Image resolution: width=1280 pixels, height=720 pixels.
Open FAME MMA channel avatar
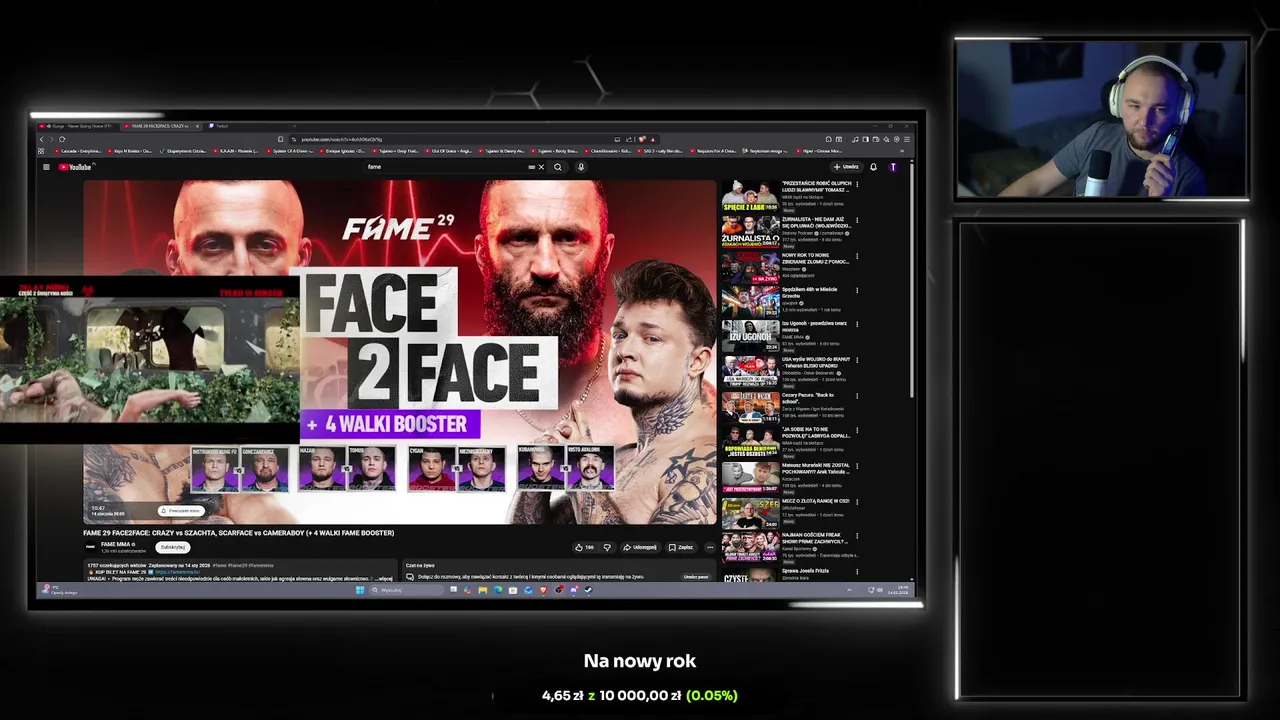[90, 547]
